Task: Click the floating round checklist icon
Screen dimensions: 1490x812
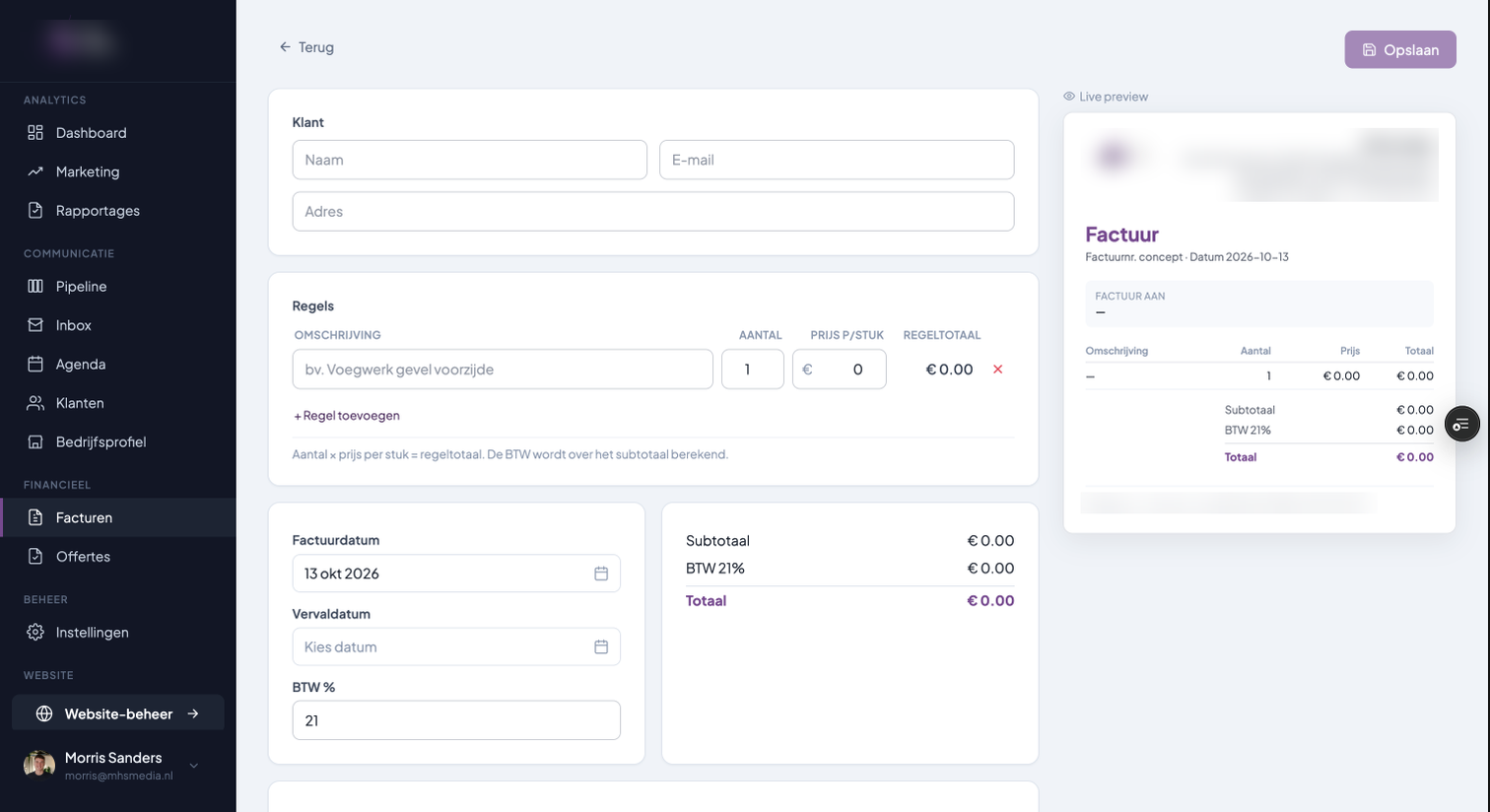Action: (1461, 424)
